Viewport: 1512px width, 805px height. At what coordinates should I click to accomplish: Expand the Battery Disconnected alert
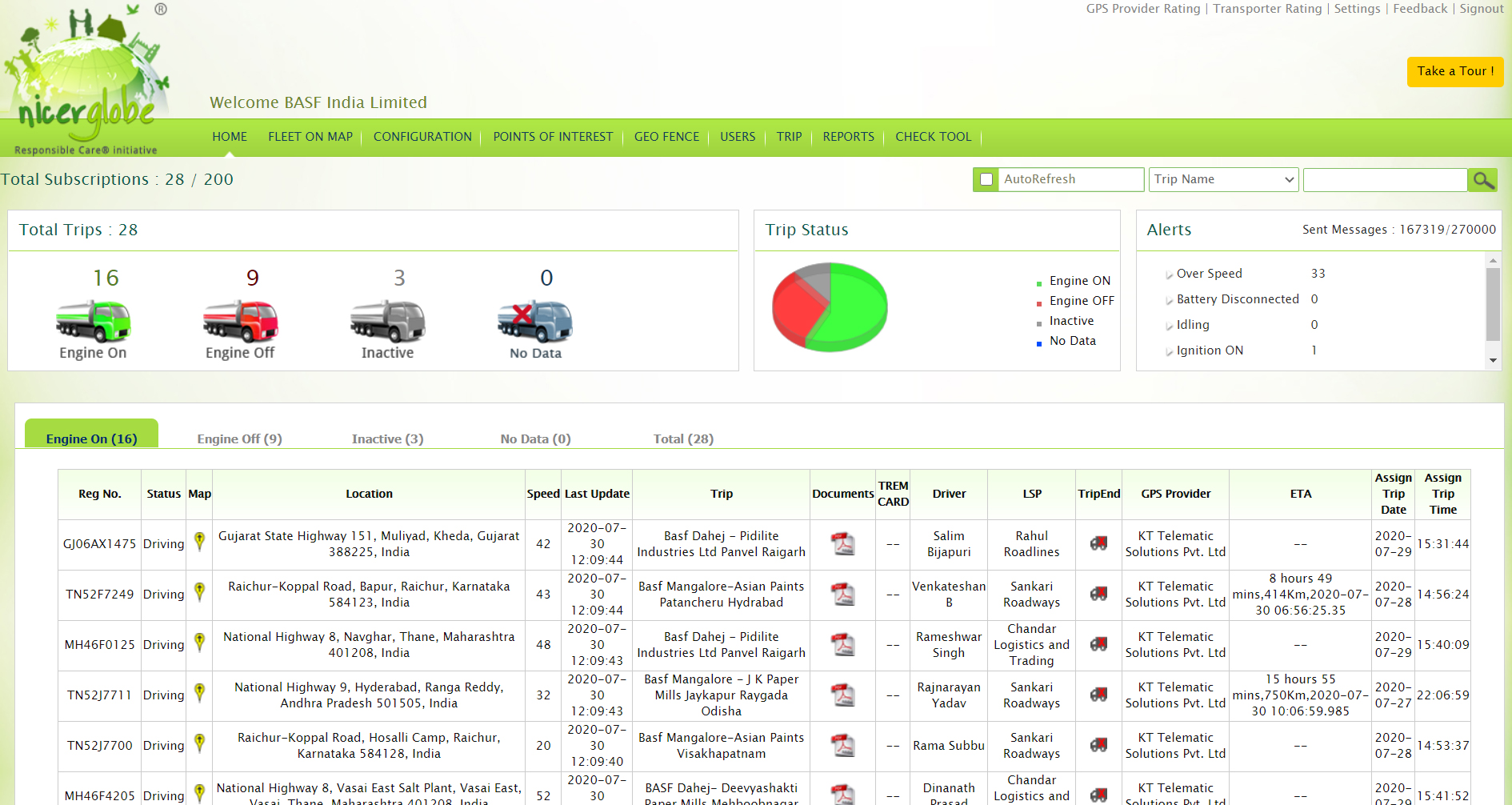tap(1170, 301)
